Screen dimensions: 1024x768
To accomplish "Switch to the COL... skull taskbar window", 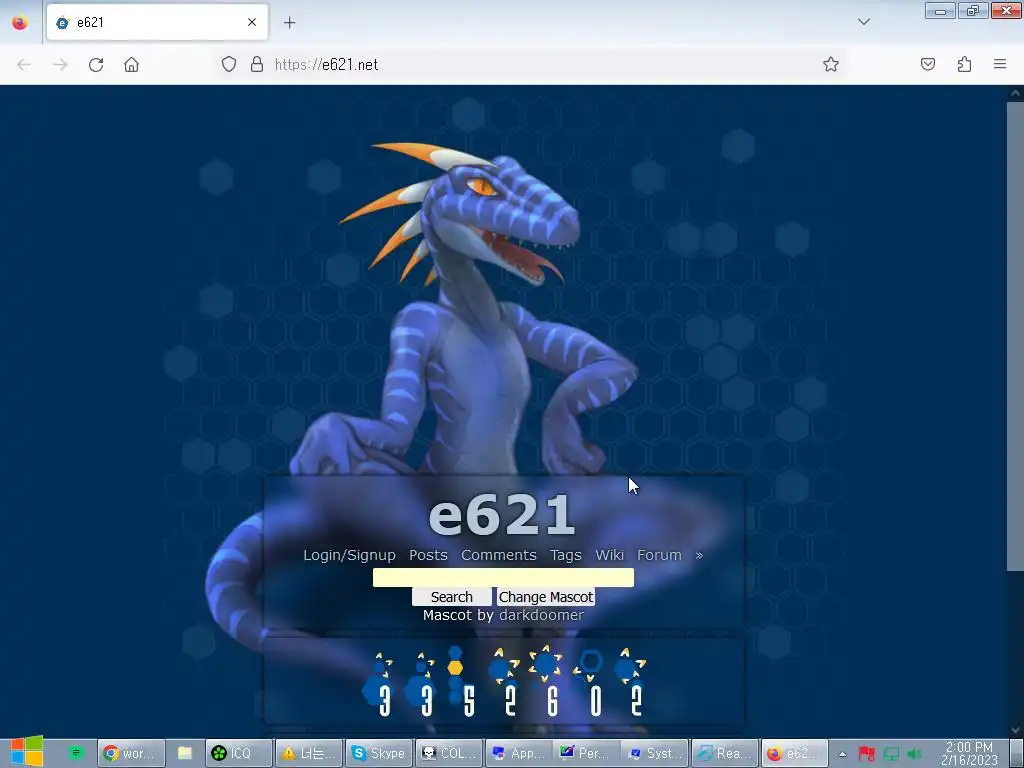I will coord(449,754).
